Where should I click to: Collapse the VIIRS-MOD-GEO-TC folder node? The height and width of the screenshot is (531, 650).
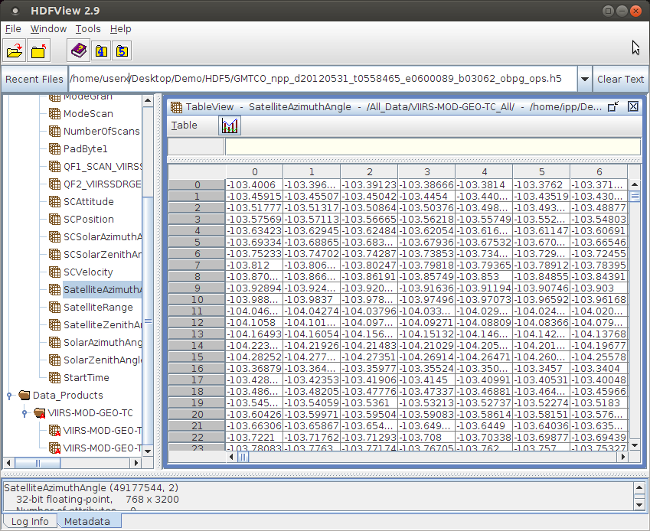tap(25, 413)
